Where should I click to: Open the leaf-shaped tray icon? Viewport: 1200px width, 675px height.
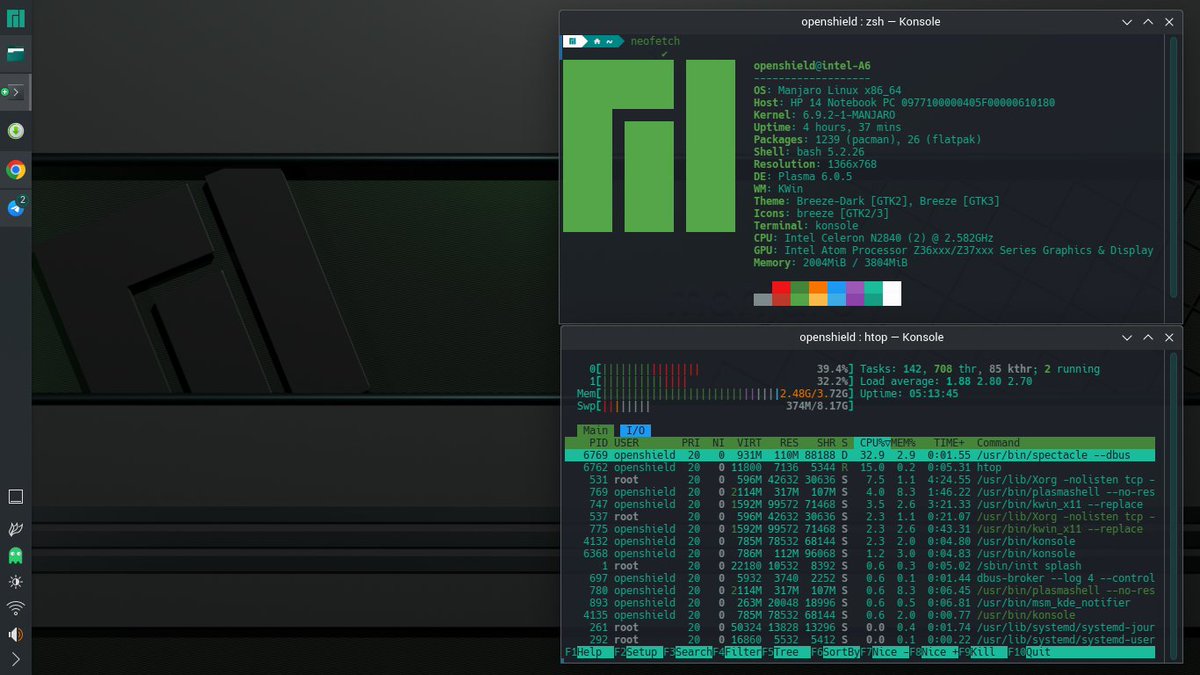click(x=16, y=527)
